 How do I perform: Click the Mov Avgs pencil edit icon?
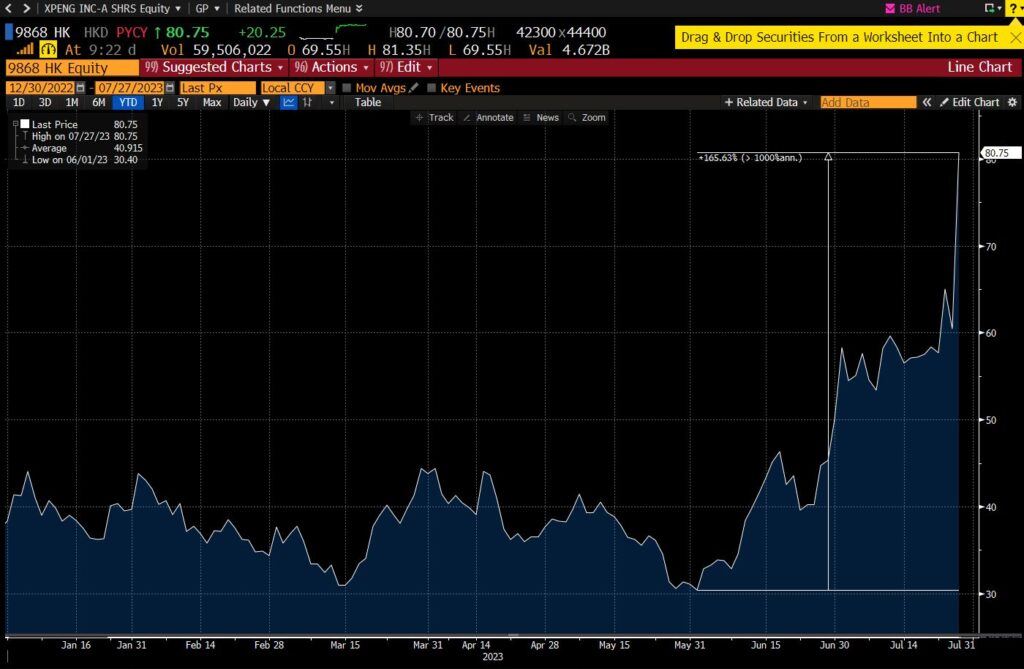413,88
